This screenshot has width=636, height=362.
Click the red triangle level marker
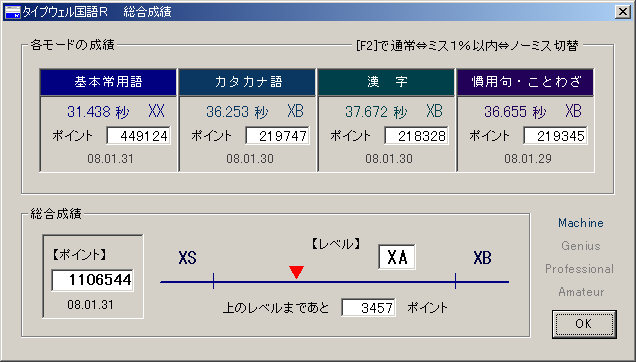click(297, 272)
